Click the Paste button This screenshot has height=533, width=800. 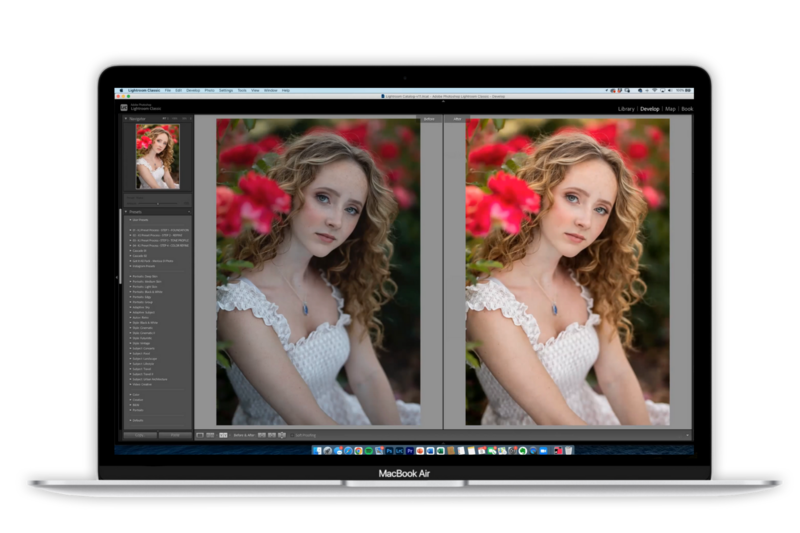click(x=175, y=435)
